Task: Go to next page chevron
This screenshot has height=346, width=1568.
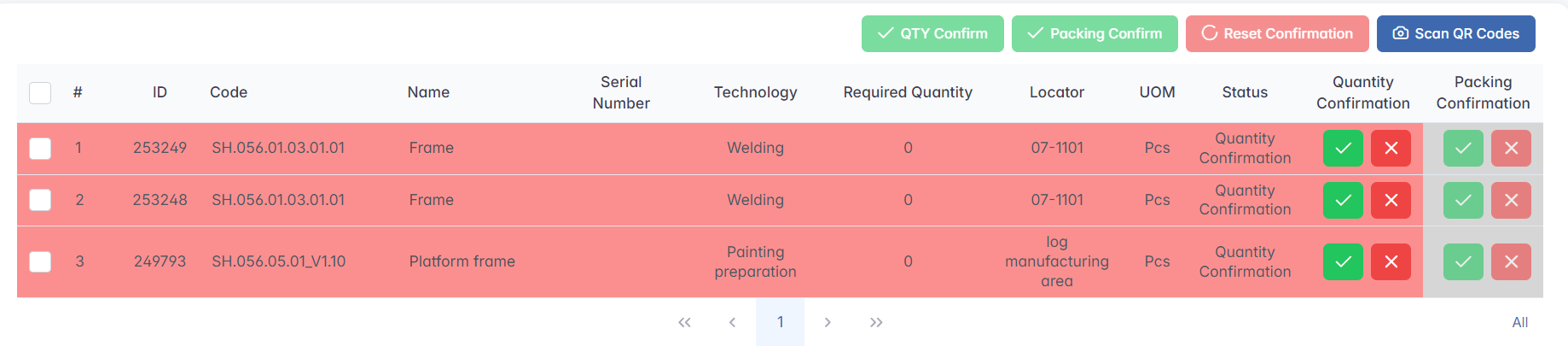Action: coord(828,322)
